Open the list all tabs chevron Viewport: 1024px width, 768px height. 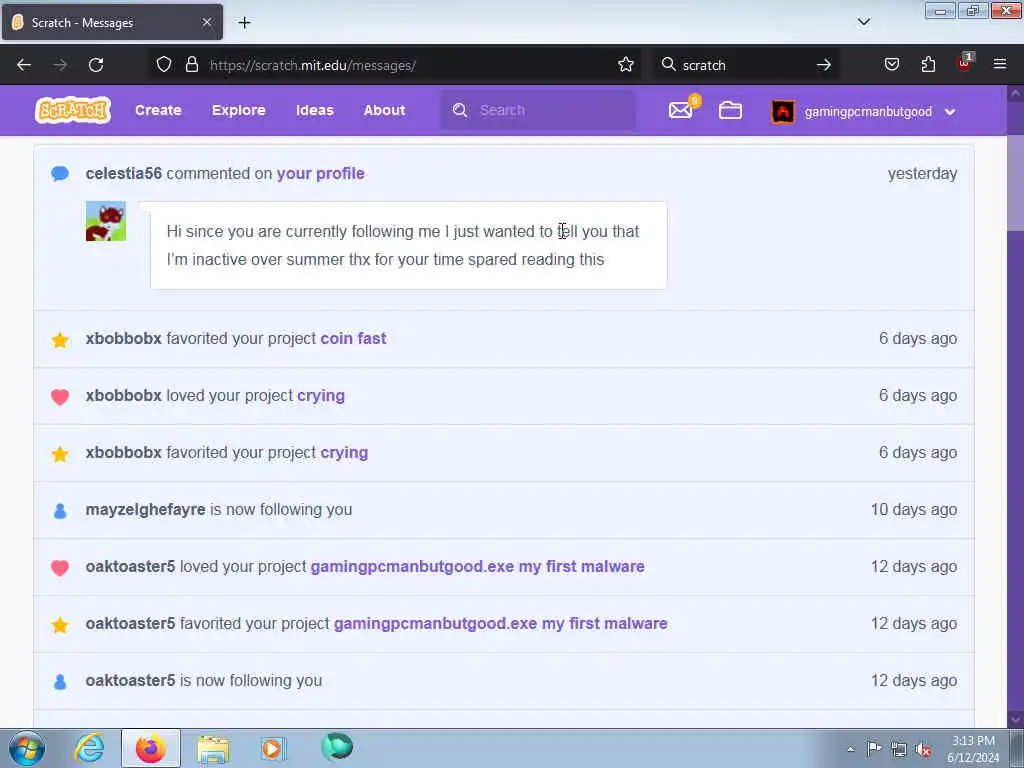point(864,22)
